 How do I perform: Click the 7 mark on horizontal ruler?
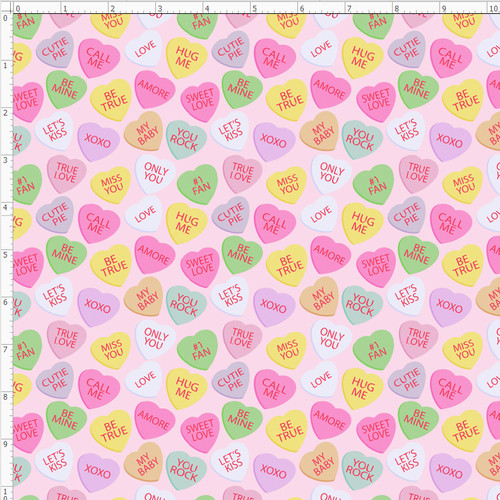349,8
